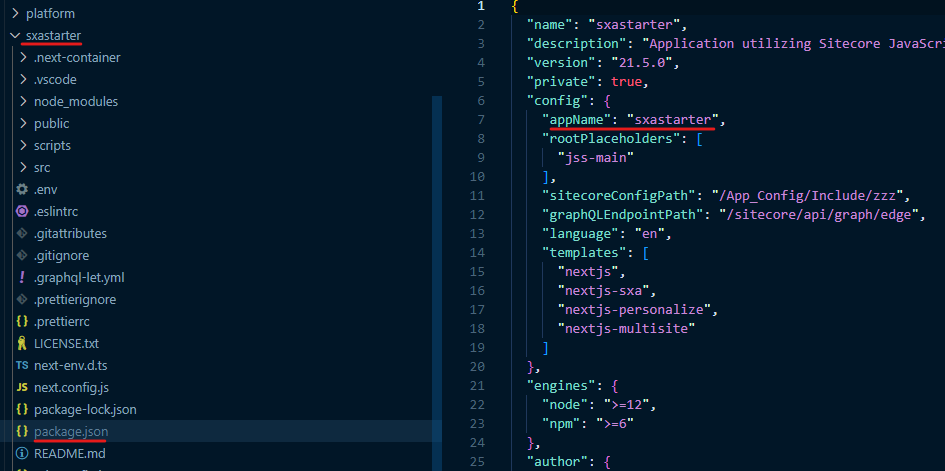Image resolution: width=945 pixels, height=471 pixels.
Task: Open the .env file
Action: [46, 189]
